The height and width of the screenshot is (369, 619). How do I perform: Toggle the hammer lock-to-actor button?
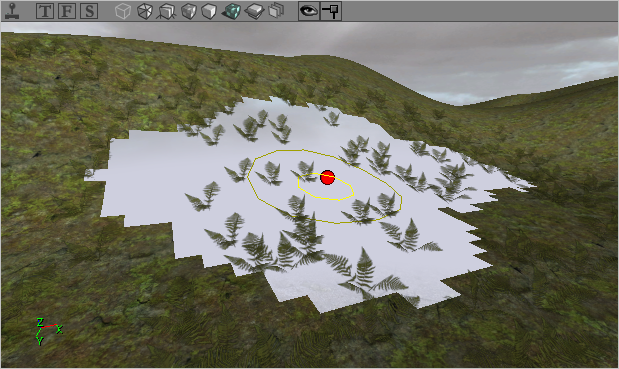pos(330,11)
